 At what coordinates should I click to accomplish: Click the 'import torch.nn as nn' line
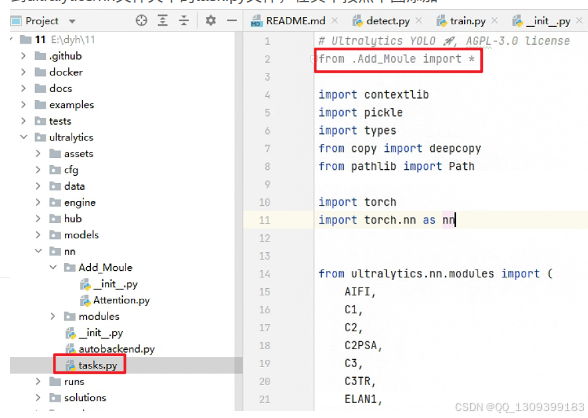tap(387, 220)
